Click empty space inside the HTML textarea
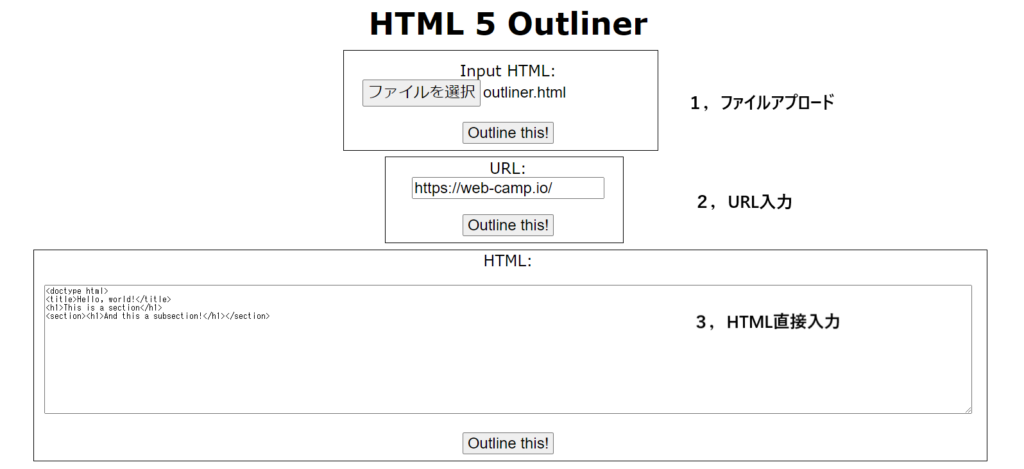The image size is (1024, 469). coord(500,370)
